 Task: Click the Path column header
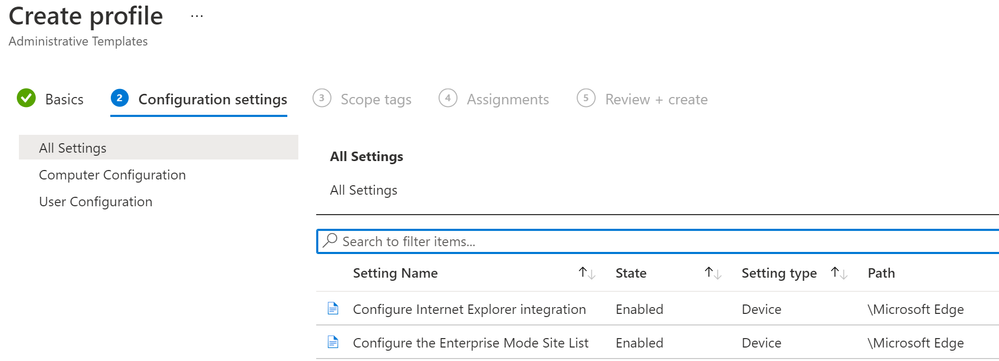pyautogui.click(x=881, y=273)
